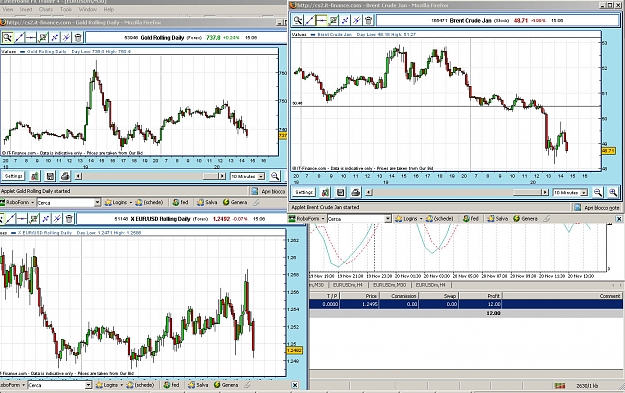This screenshot has width=625, height=393.
Task: Click the Settings button below Brent Crude chart
Action: click(x=304, y=193)
